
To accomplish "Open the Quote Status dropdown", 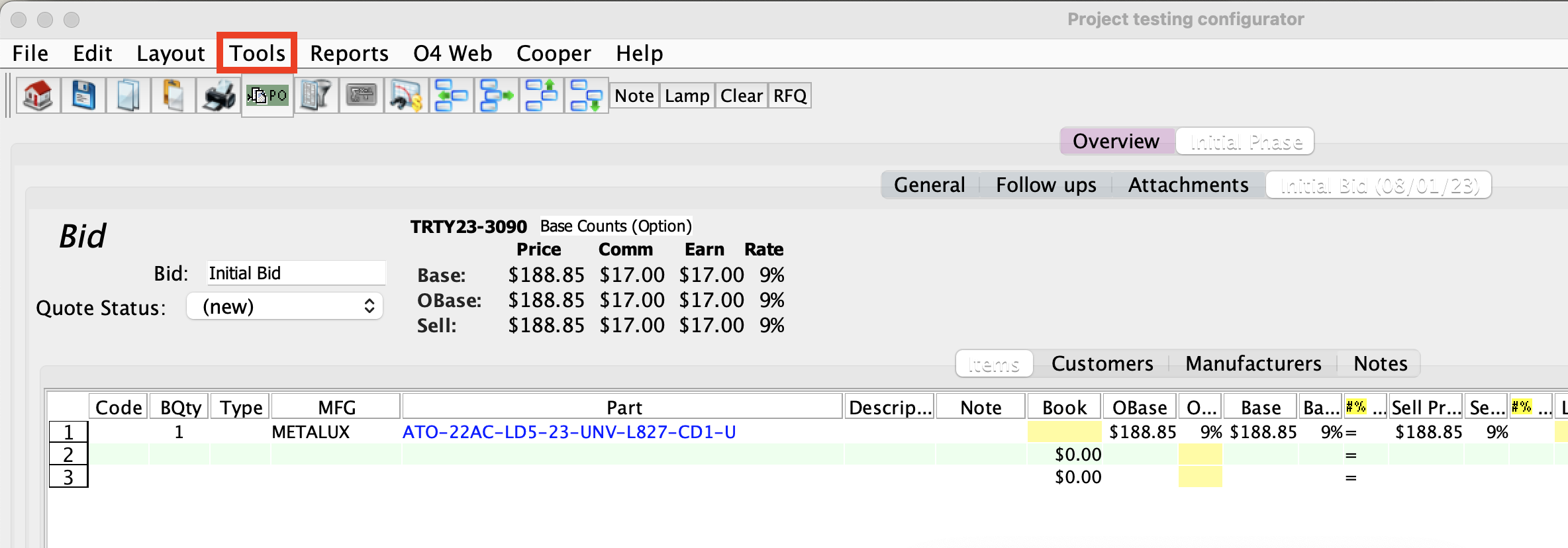I will pyautogui.click(x=285, y=306).
